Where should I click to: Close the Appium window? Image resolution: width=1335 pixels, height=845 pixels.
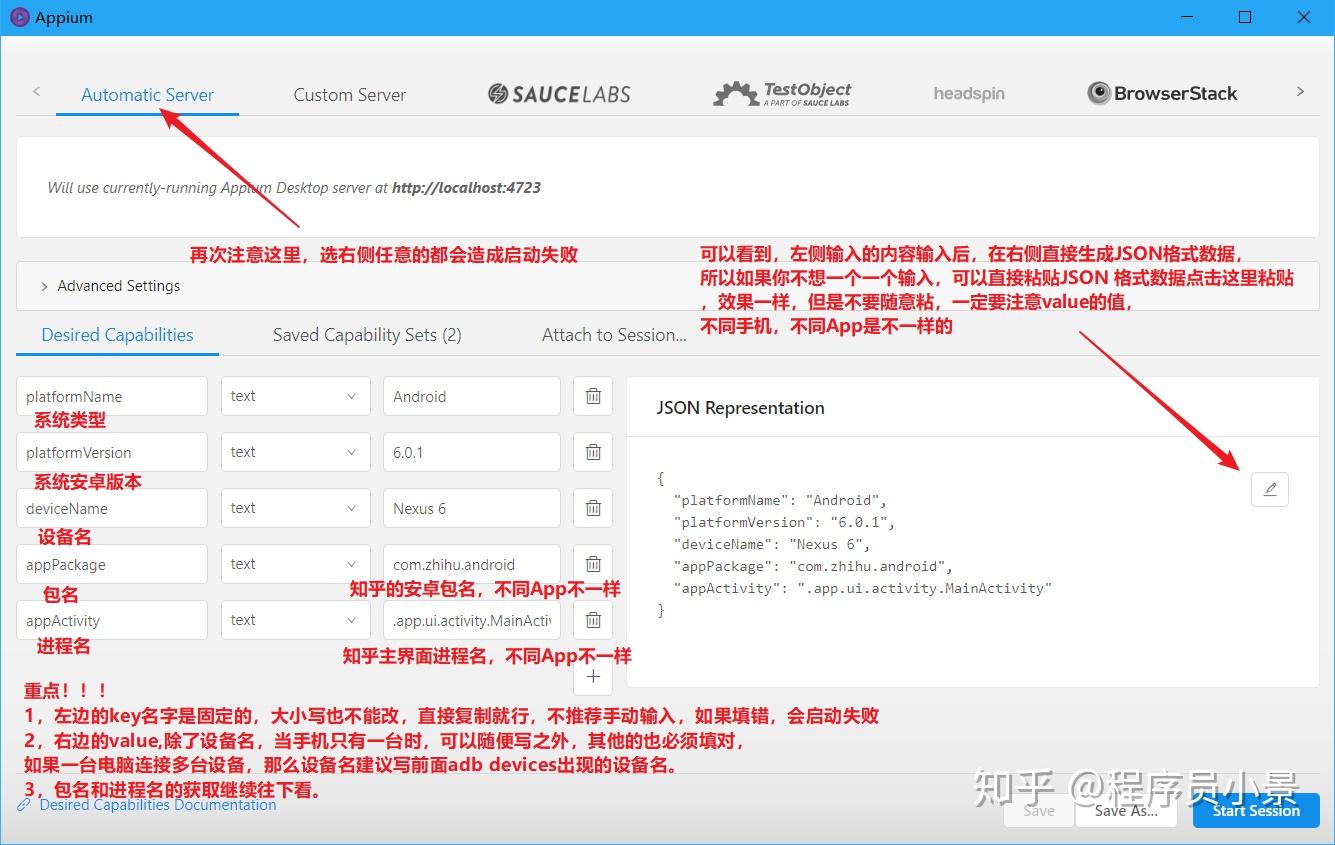[1304, 18]
